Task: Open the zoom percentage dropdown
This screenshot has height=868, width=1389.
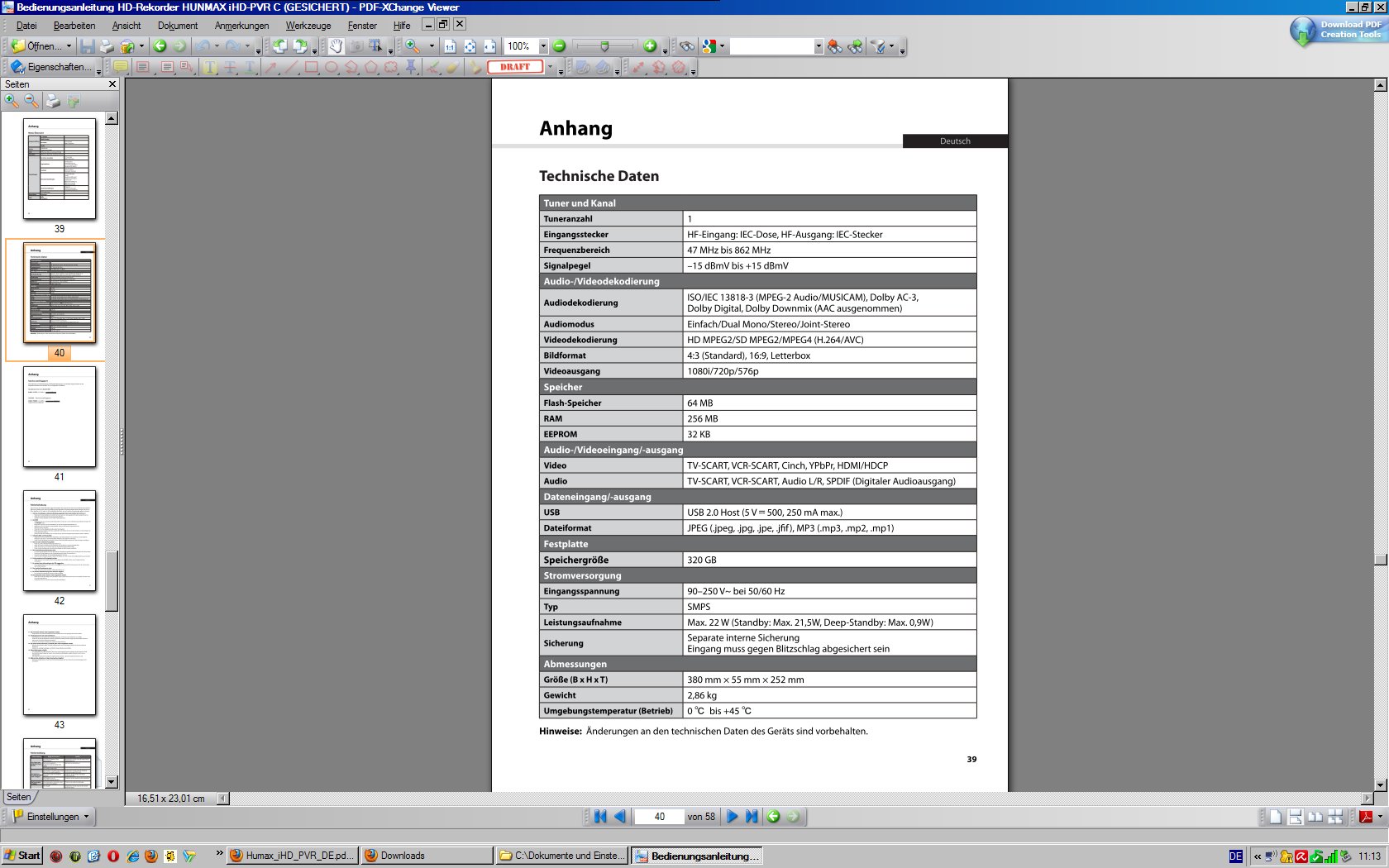Action: click(543, 46)
